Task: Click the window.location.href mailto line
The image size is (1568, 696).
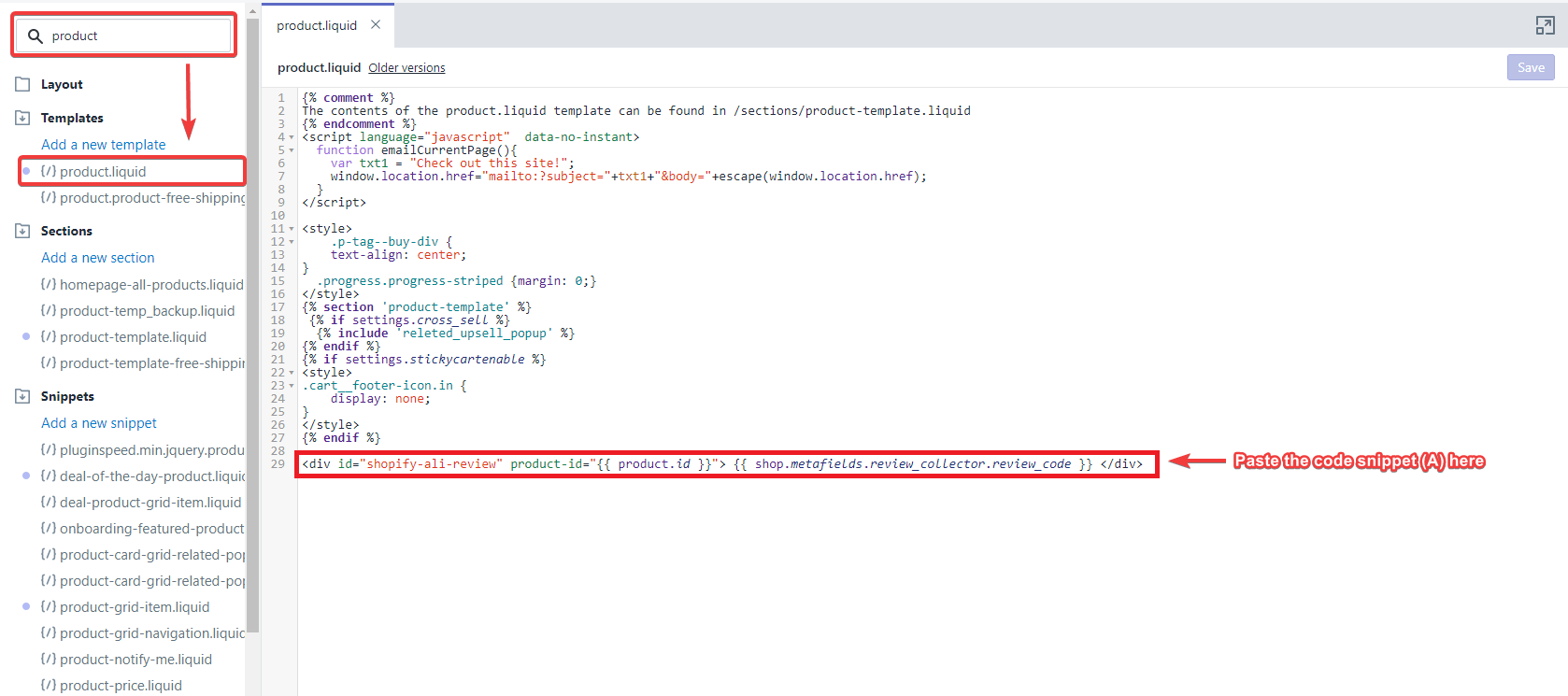Action: tap(628, 177)
